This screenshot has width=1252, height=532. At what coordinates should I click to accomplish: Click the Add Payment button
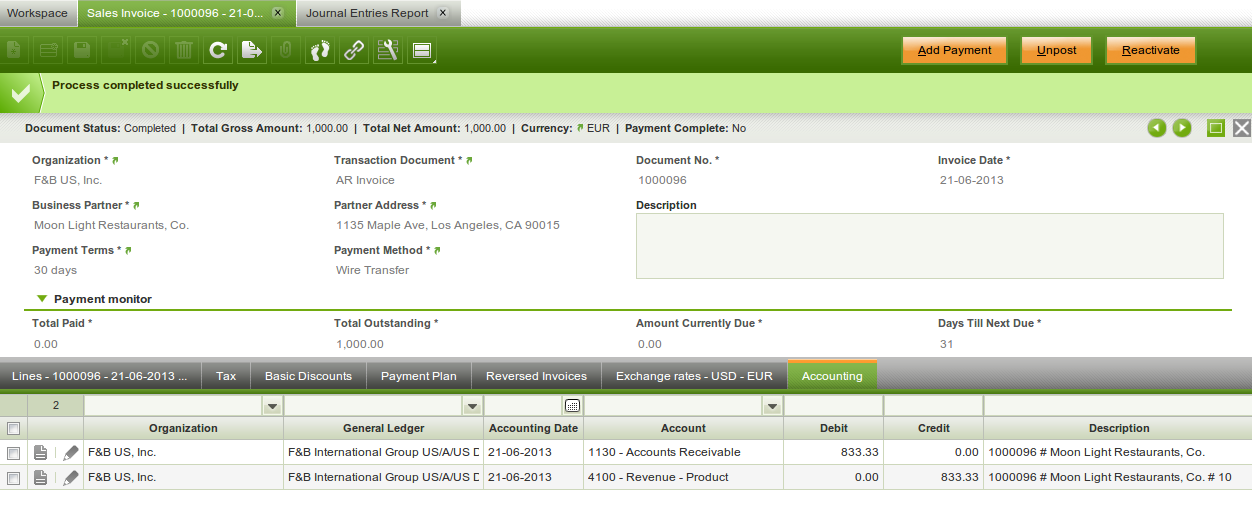pyautogui.click(x=954, y=50)
